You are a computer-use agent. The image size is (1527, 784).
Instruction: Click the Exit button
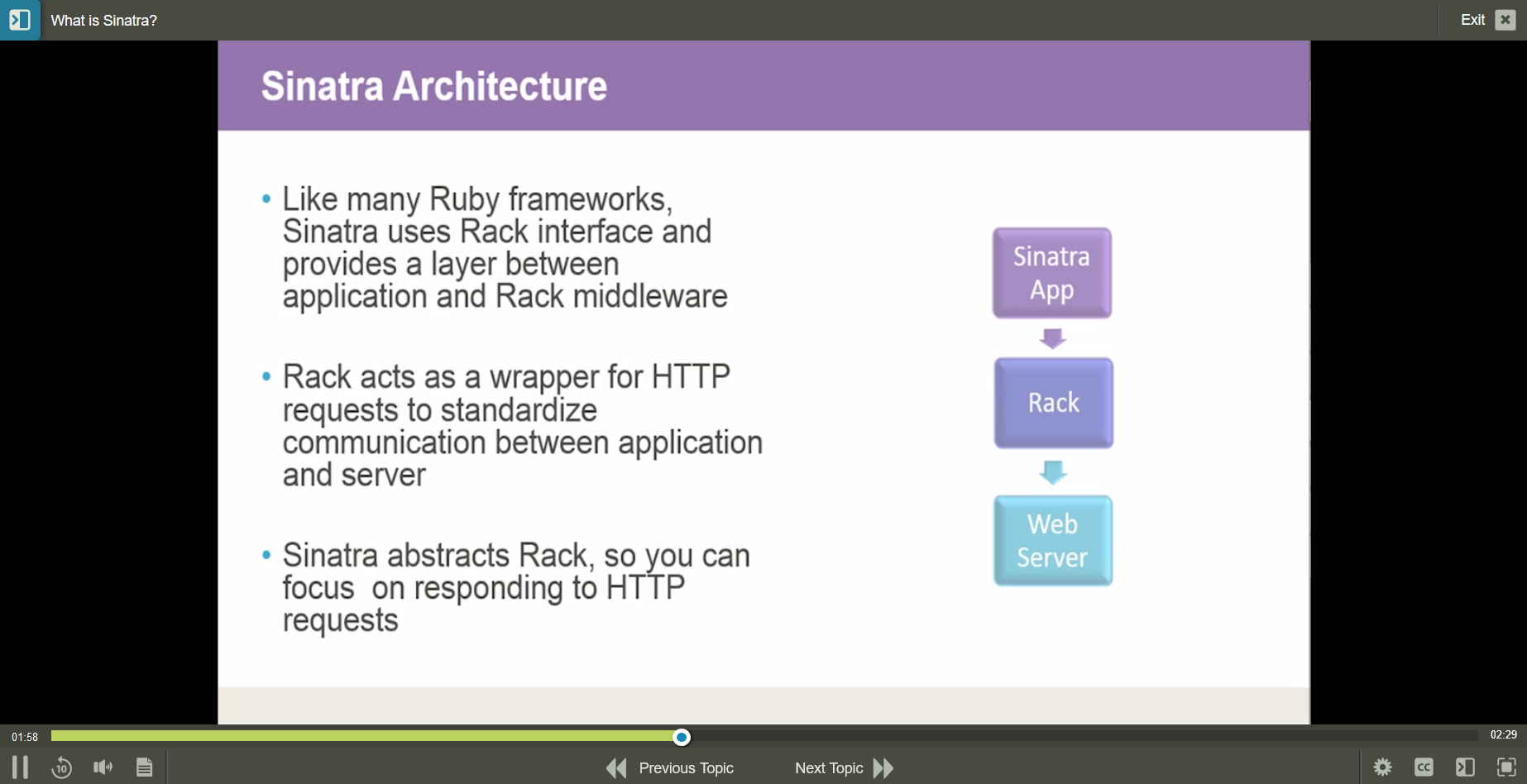click(1473, 19)
